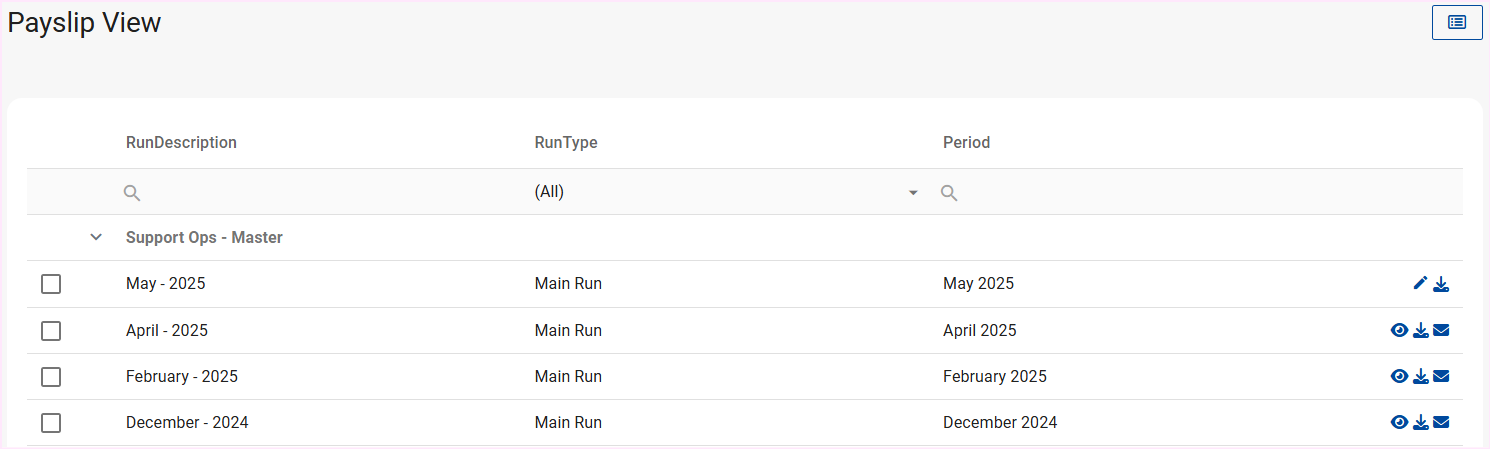This screenshot has height=449, width=1490.
Task: Select the April - 2025 row checkbox
Action: point(51,331)
